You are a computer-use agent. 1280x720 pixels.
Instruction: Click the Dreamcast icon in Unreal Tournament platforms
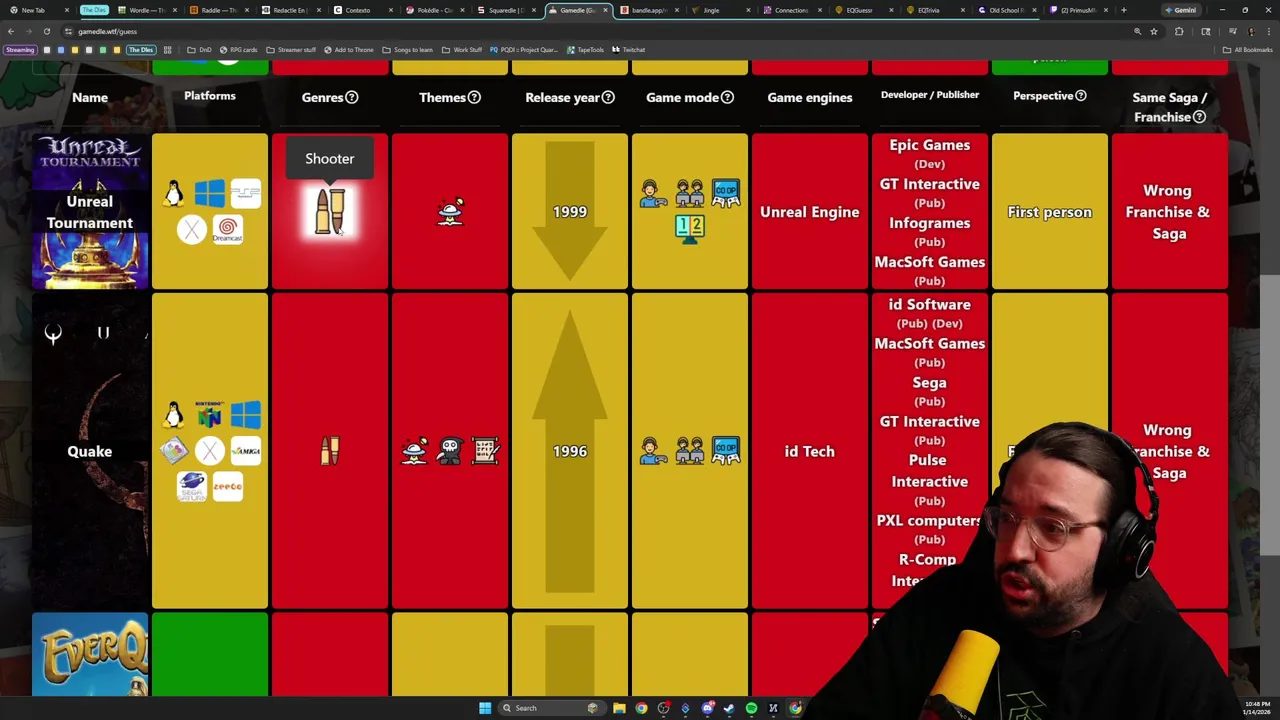click(x=228, y=230)
